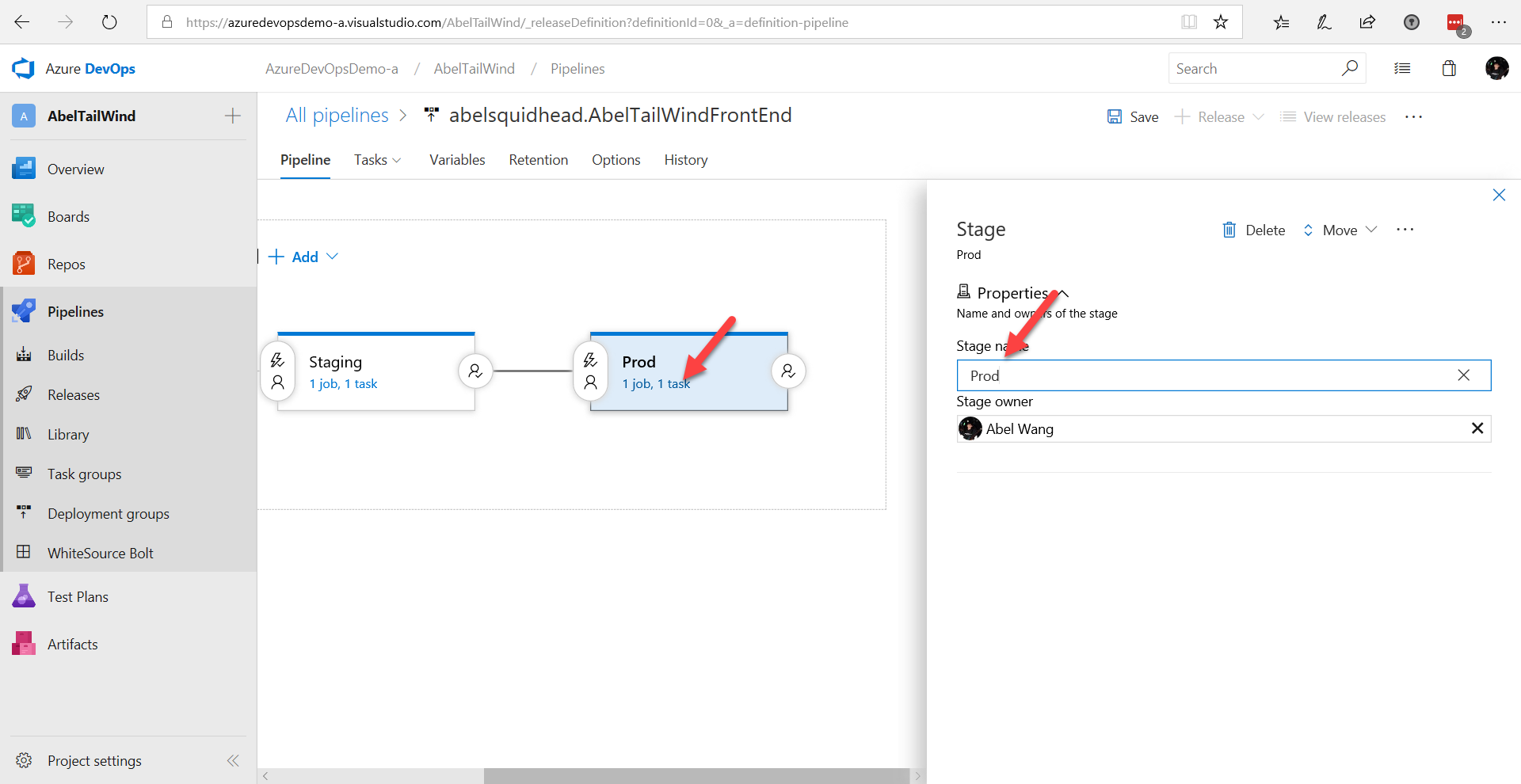Switch to the Variables tab
Screen dimensions: 1521x784
pyautogui.click(x=457, y=160)
